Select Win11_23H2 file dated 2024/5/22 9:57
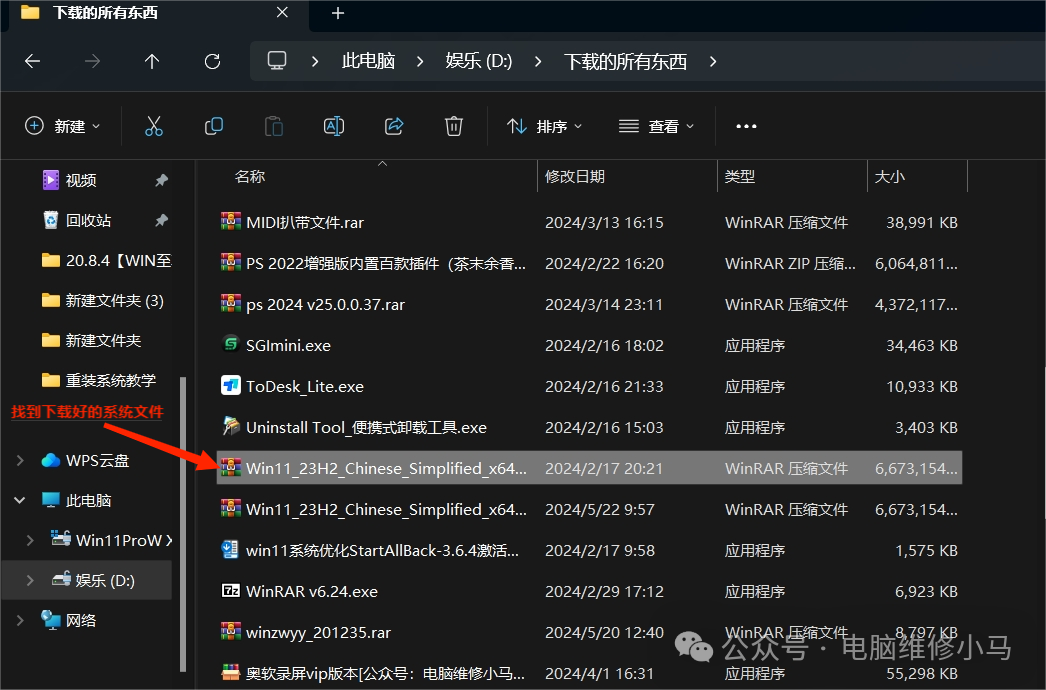 (x=589, y=509)
